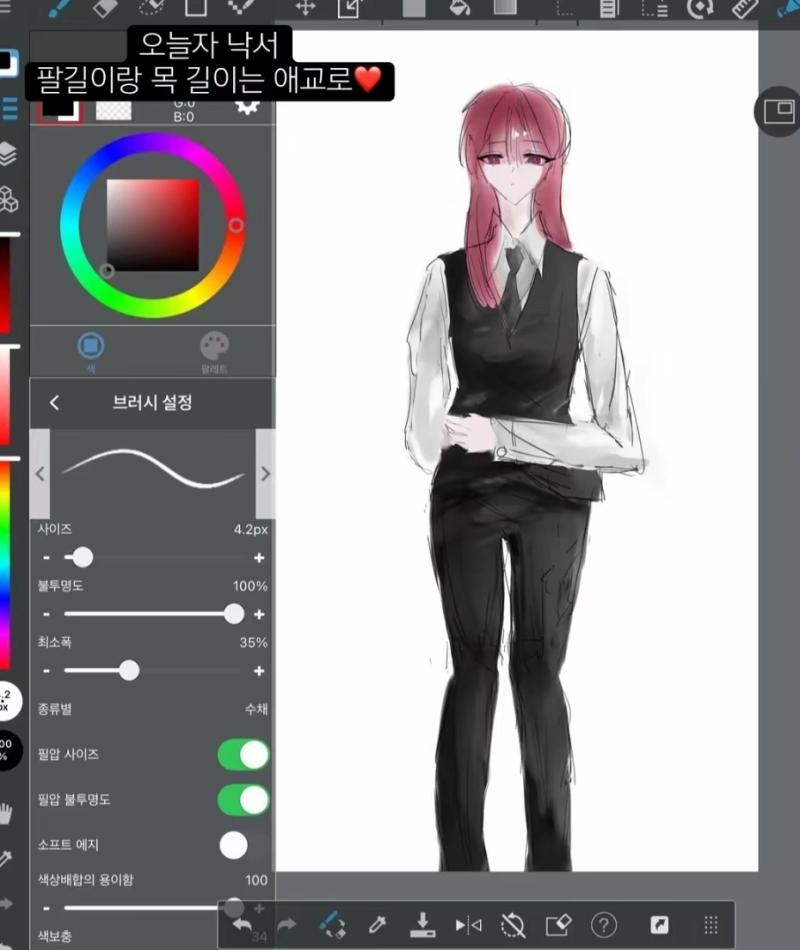Select the Bucket fill tool
800x950 pixels.
tap(460, 7)
